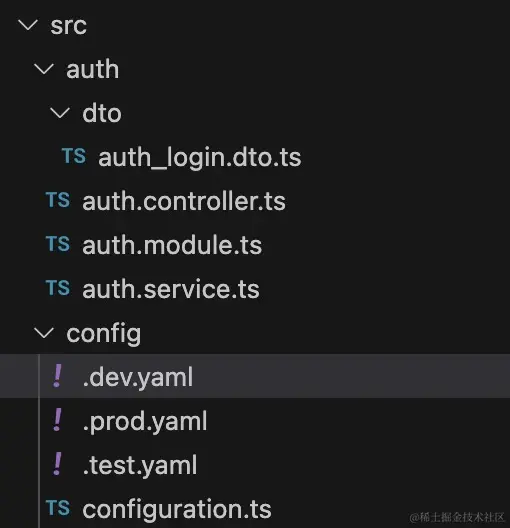510x528 pixels.
Task: Select the src folder label
Action: click(69, 26)
